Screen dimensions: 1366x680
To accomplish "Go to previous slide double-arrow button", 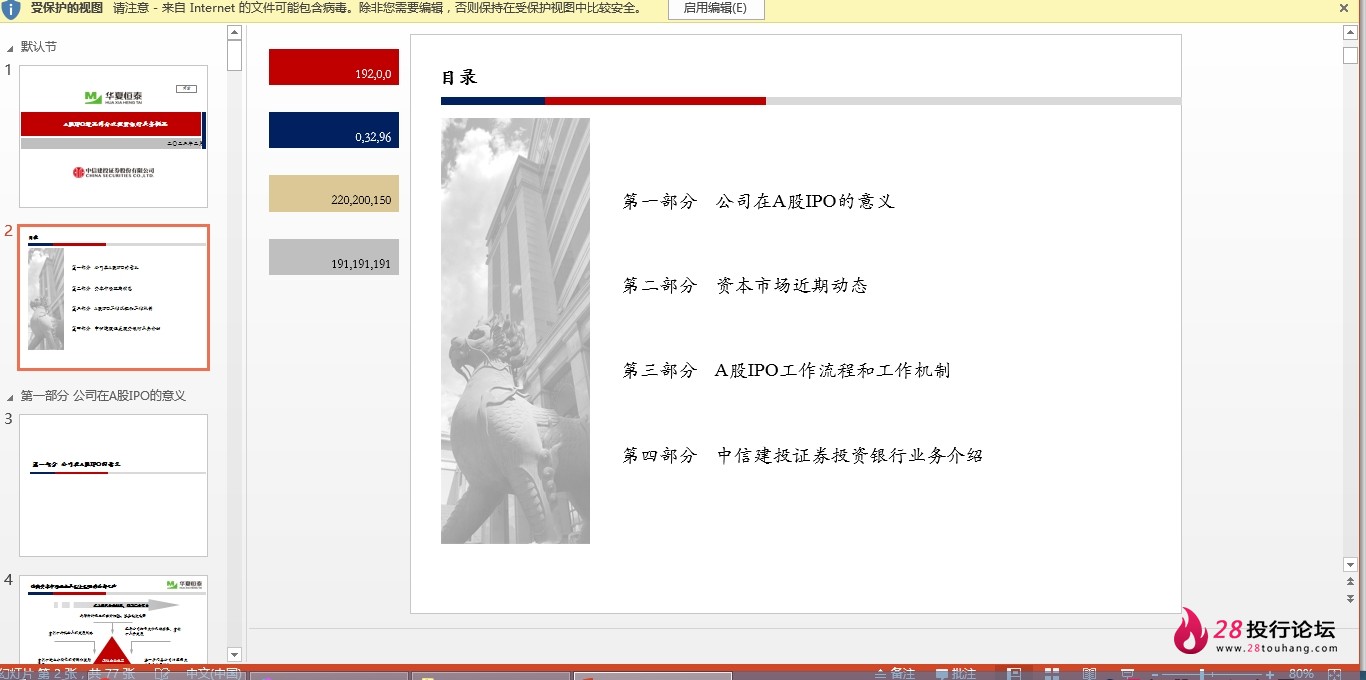I will click(1350, 581).
